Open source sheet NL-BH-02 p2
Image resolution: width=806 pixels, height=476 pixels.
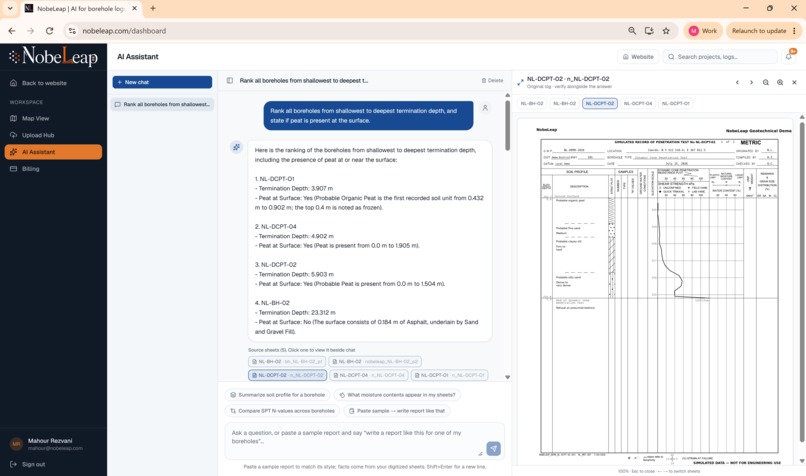(375, 362)
